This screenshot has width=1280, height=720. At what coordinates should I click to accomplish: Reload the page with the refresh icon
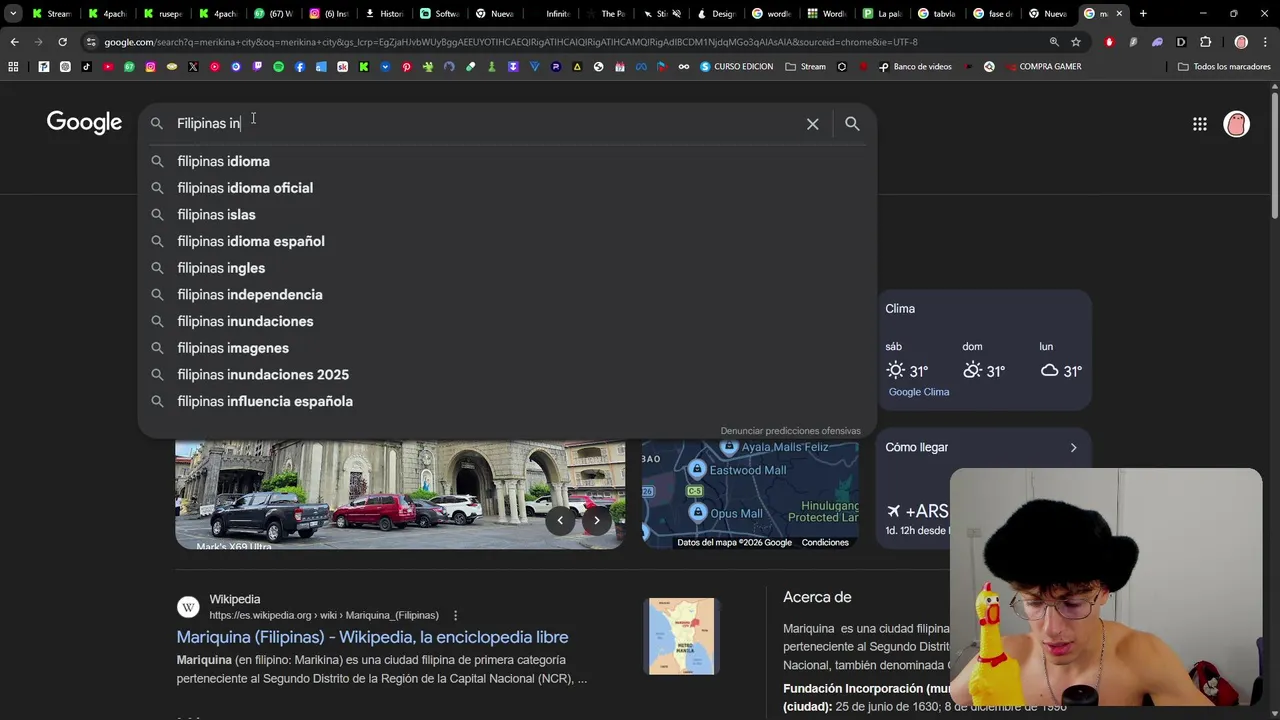pos(62,42)
